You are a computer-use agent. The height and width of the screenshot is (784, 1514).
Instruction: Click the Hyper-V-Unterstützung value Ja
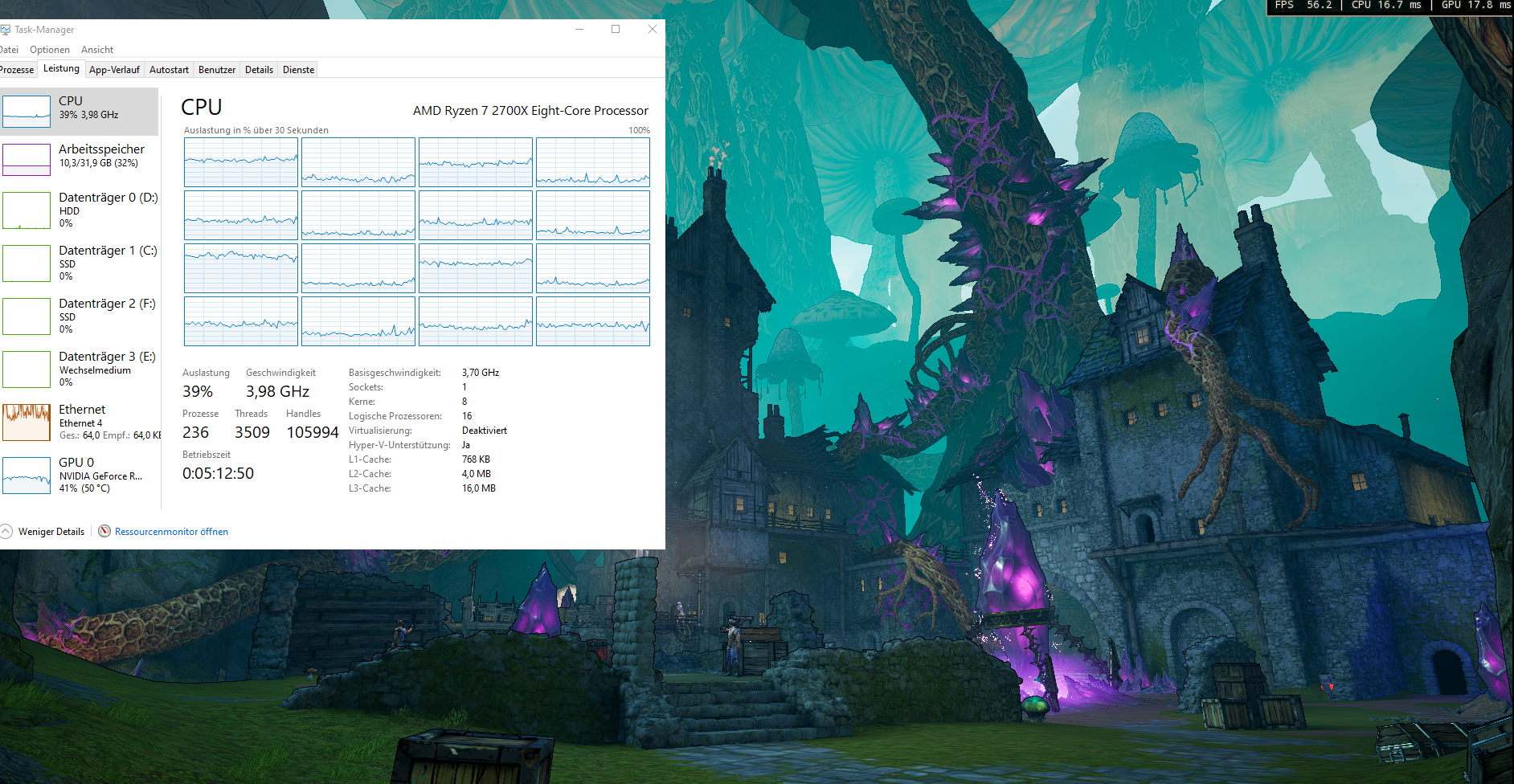pyautogui.click(x=466, y=445)
